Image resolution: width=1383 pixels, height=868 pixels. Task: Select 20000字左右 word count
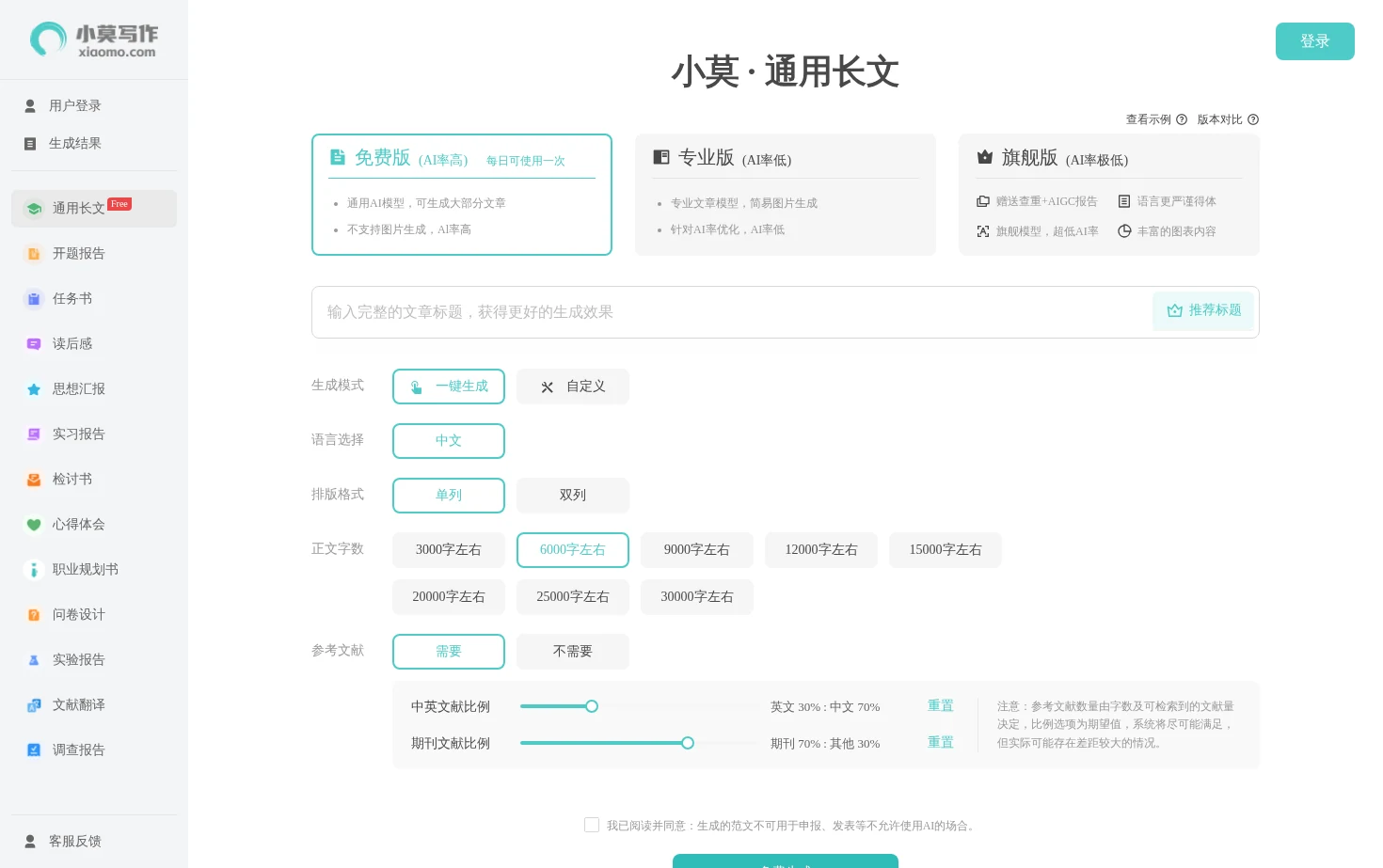pos(449,597)
